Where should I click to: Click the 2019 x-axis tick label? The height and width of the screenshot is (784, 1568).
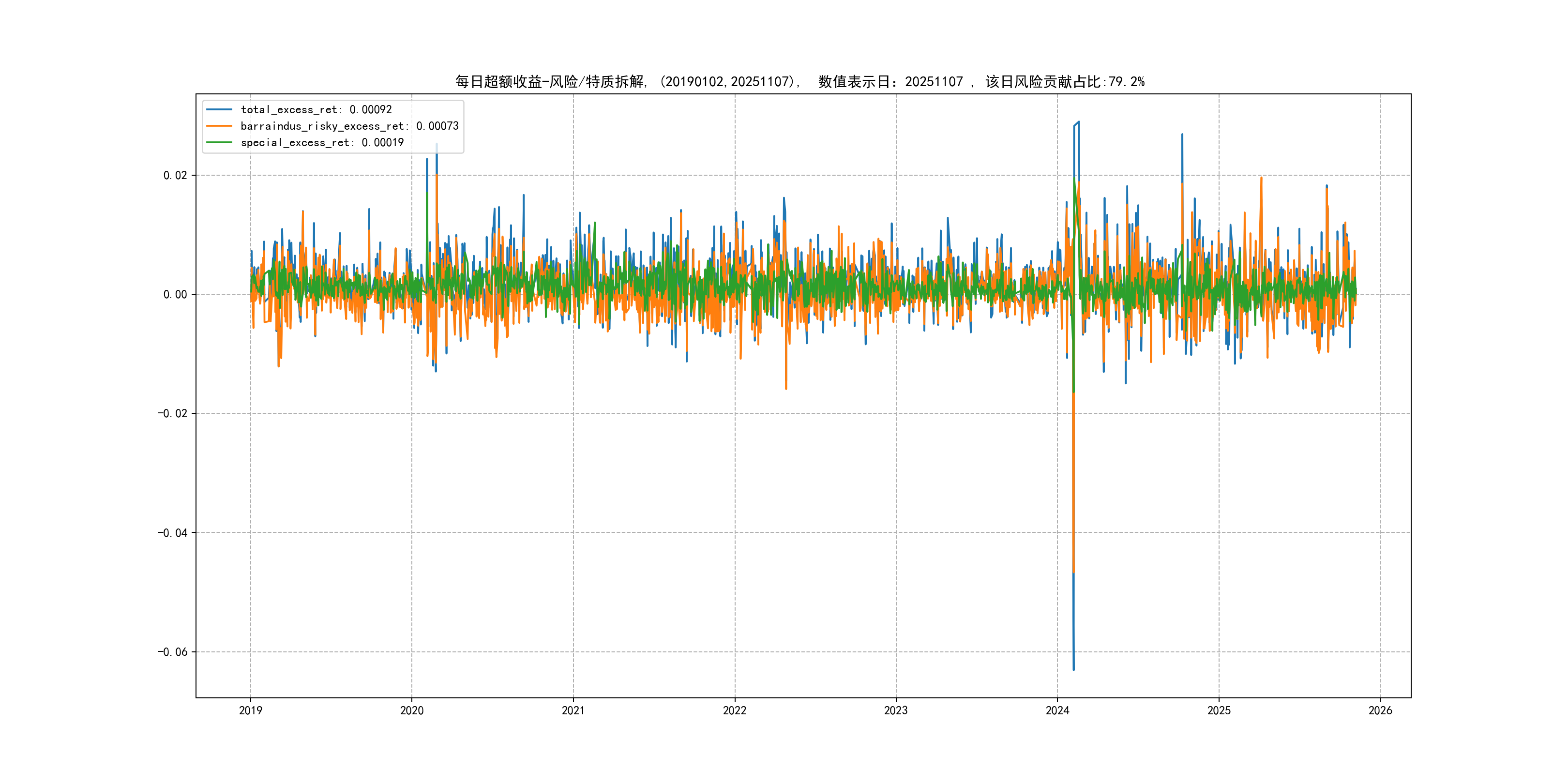(x=250, y=710)
